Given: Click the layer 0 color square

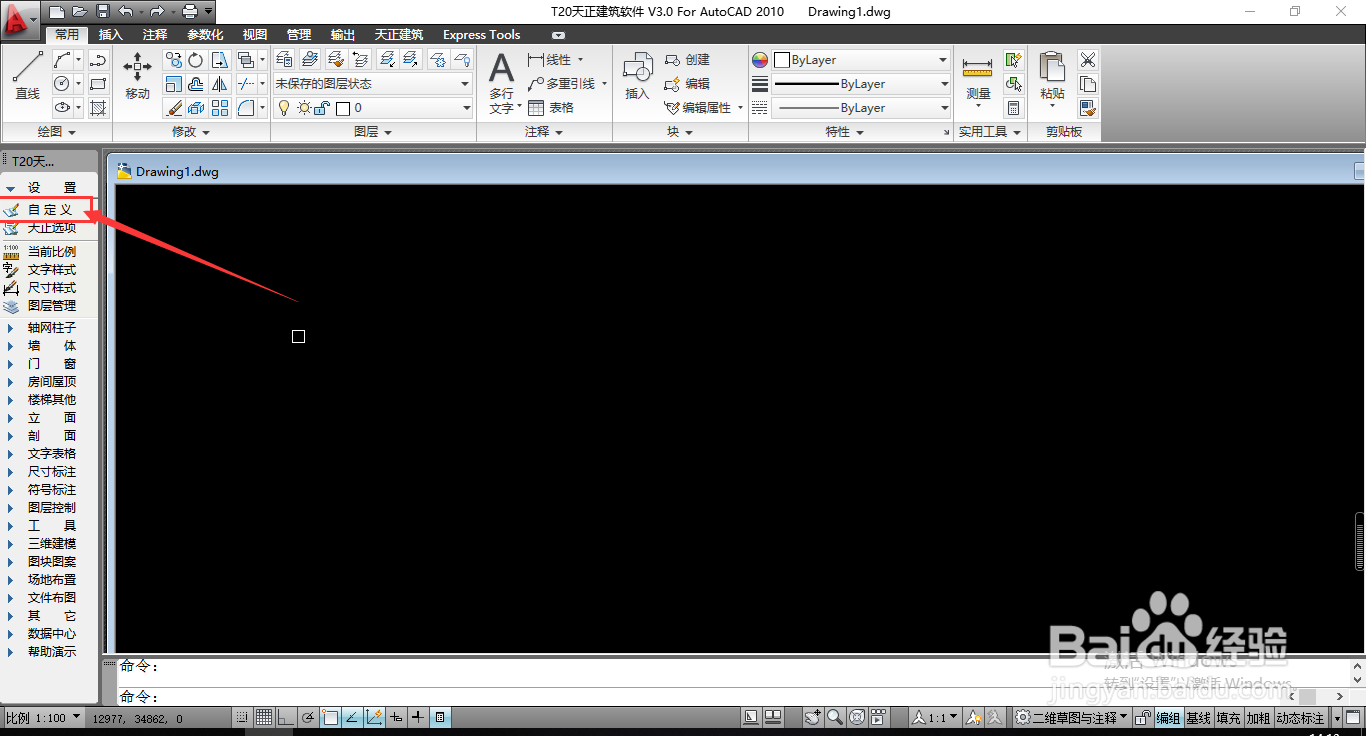Looking at the screenshot, I should [343, 108].
